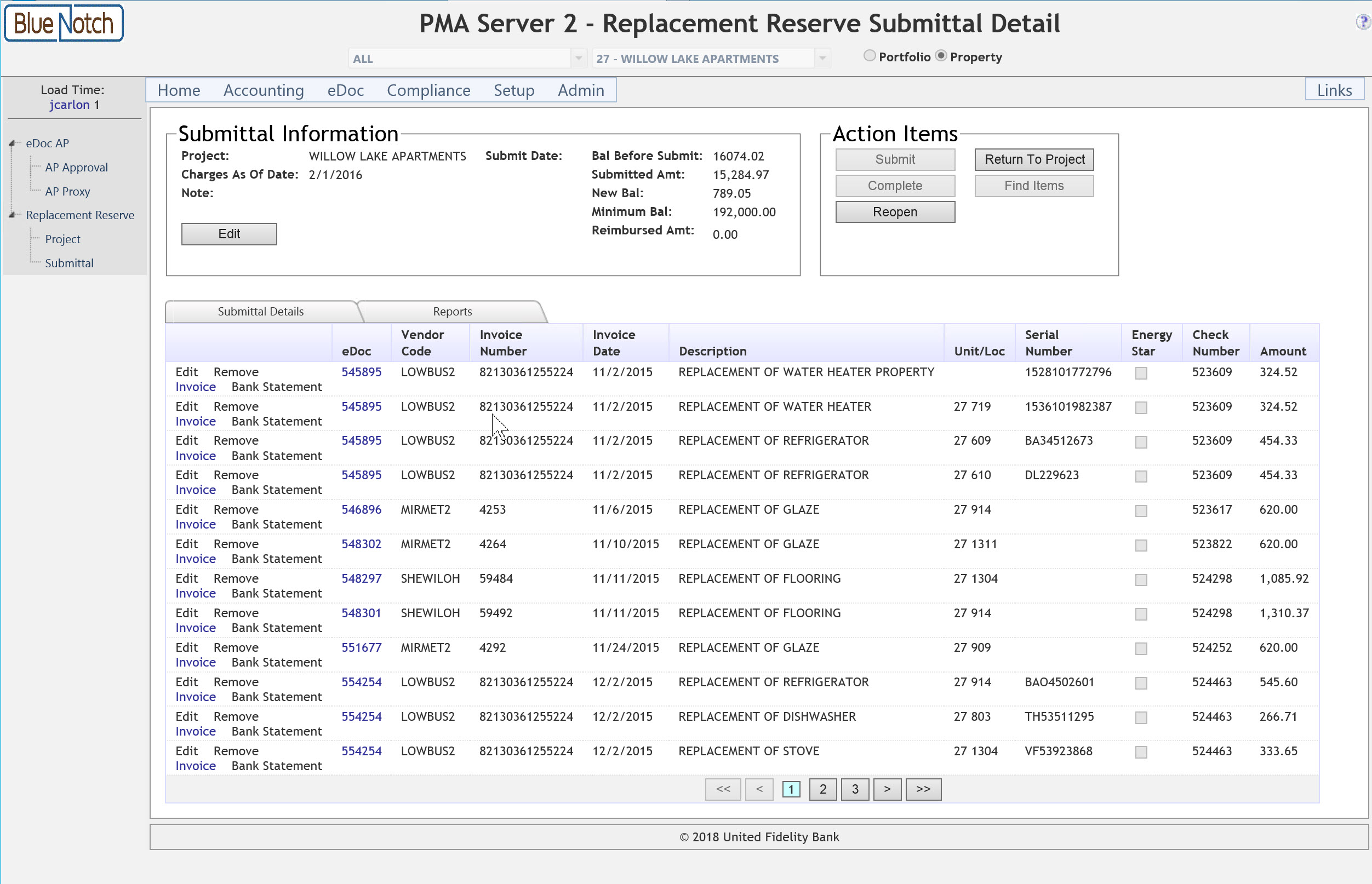Click the help question mark icon
Screen dimensions: 1372x884
(1362, 22)
